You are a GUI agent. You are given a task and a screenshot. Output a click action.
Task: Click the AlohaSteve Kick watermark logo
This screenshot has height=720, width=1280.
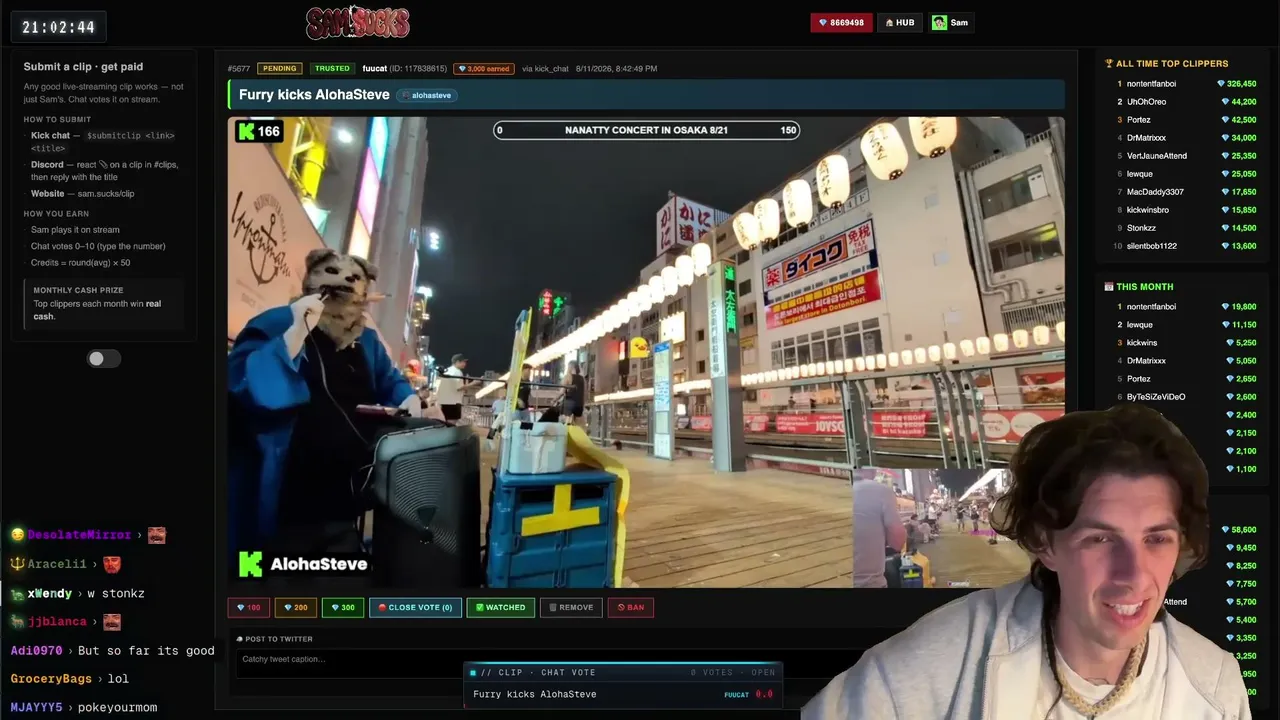pos(303,564)
